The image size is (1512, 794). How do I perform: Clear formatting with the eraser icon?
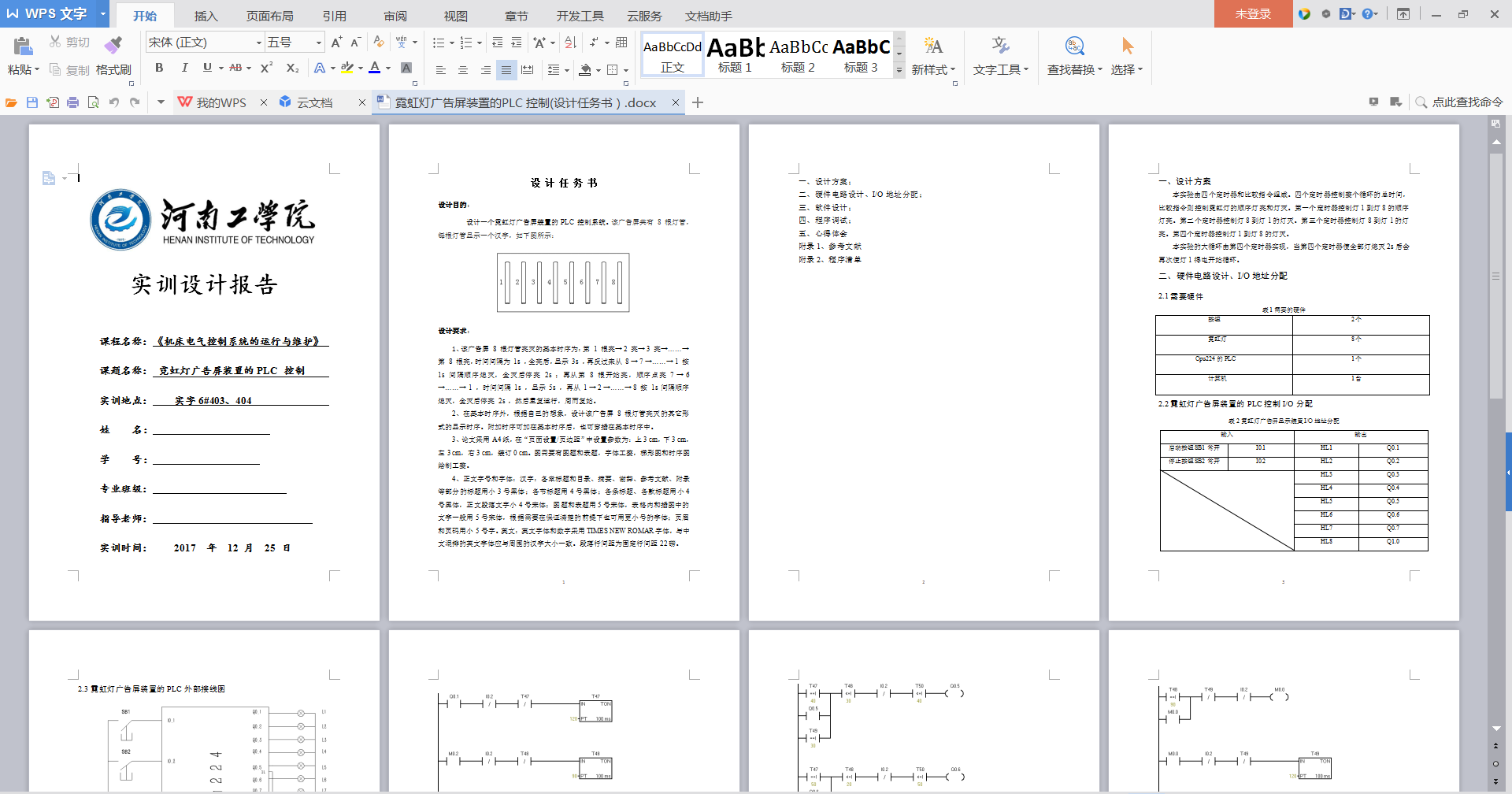(379, 43)
